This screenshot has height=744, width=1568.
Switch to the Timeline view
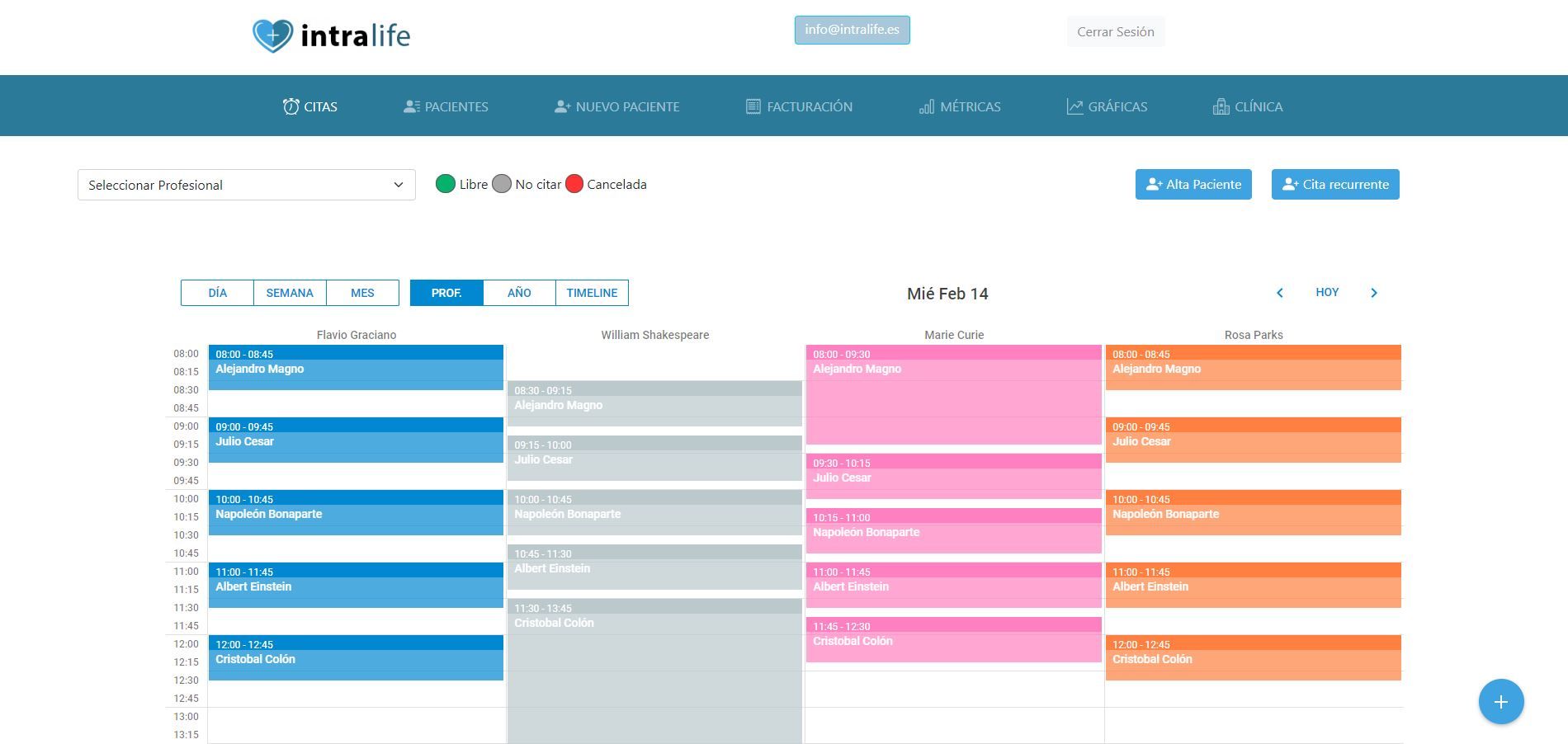(592, 293)
